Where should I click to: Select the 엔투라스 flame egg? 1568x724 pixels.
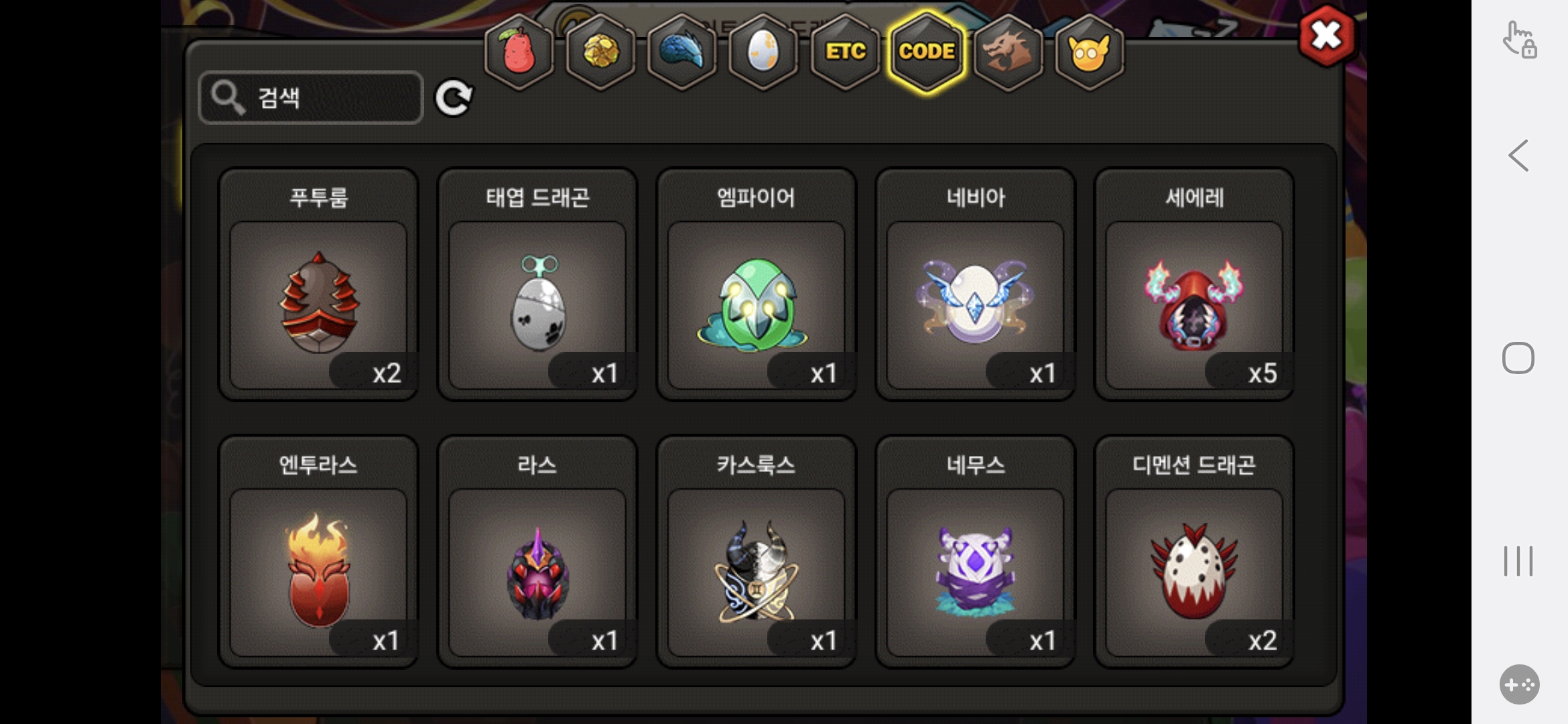318,552
